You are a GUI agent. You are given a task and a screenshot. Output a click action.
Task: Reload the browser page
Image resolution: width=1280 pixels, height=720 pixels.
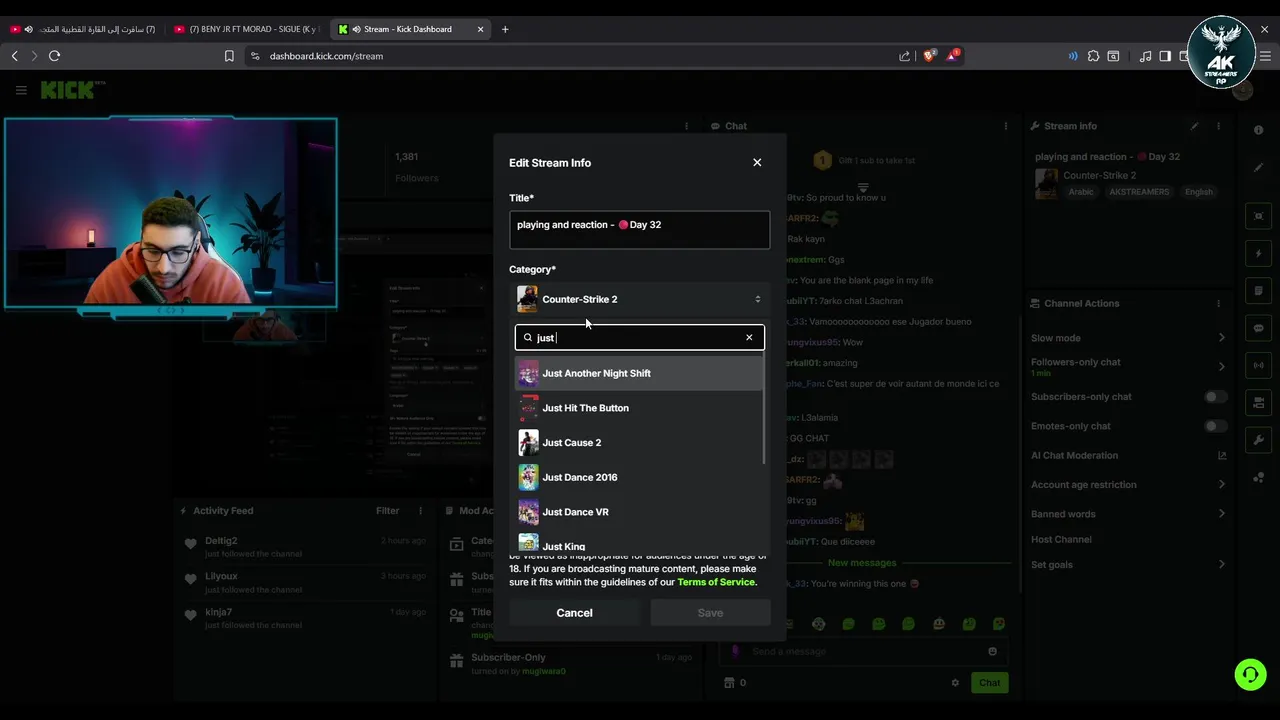tap(55, 56)
